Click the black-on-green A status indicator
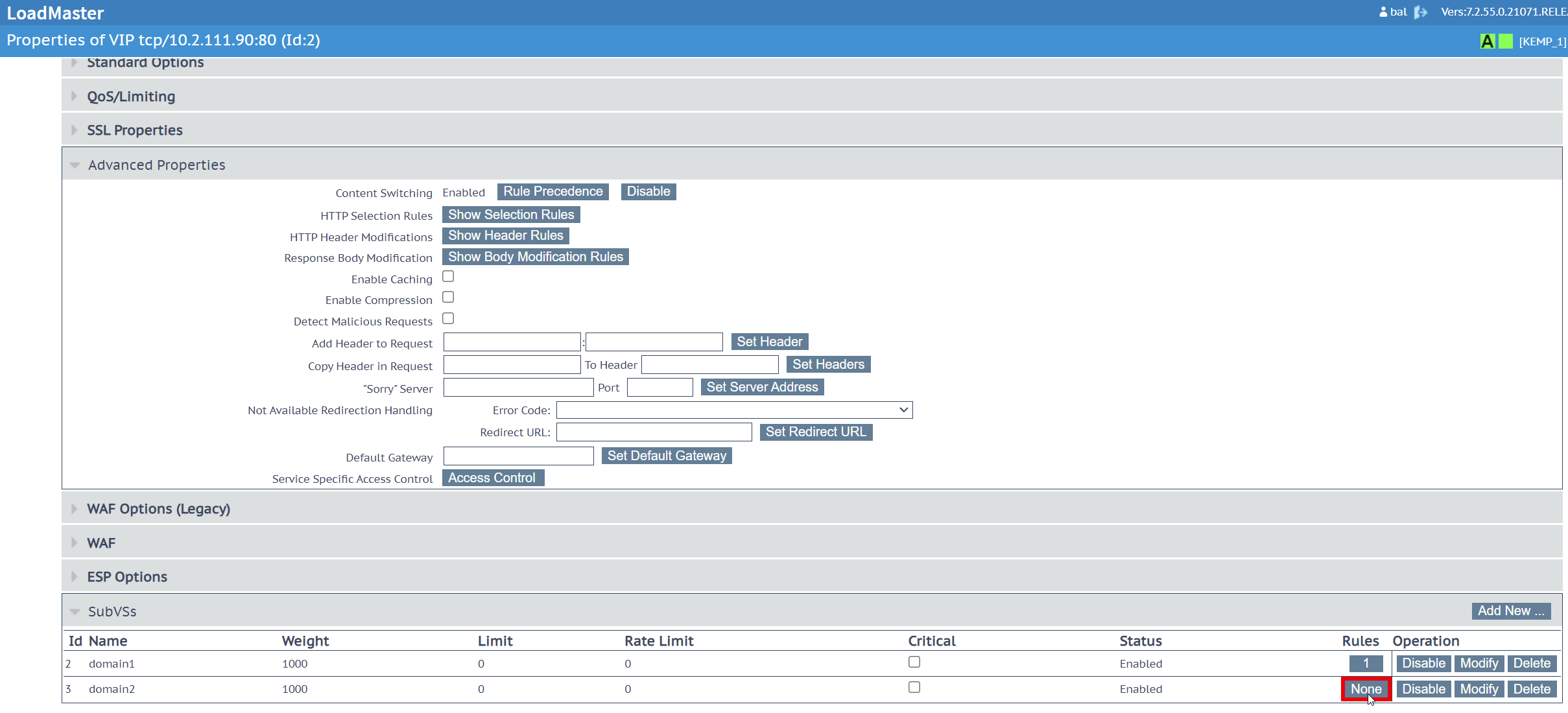 (1488, 41)
